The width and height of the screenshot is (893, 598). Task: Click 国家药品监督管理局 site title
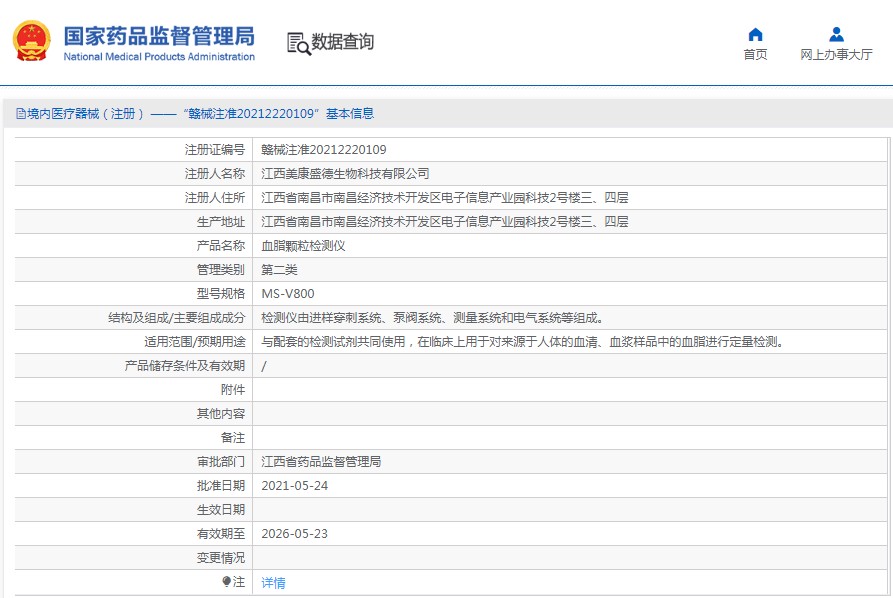[x=159, y=36]
